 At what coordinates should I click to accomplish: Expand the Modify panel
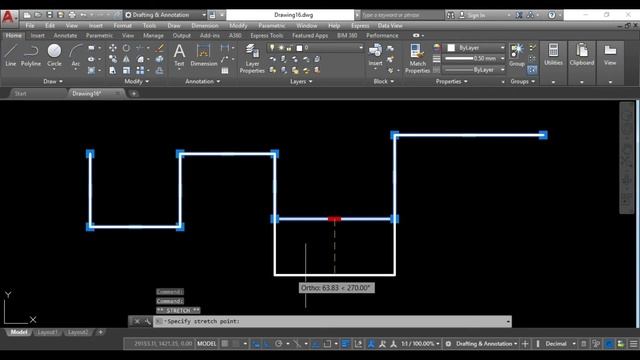136,82
